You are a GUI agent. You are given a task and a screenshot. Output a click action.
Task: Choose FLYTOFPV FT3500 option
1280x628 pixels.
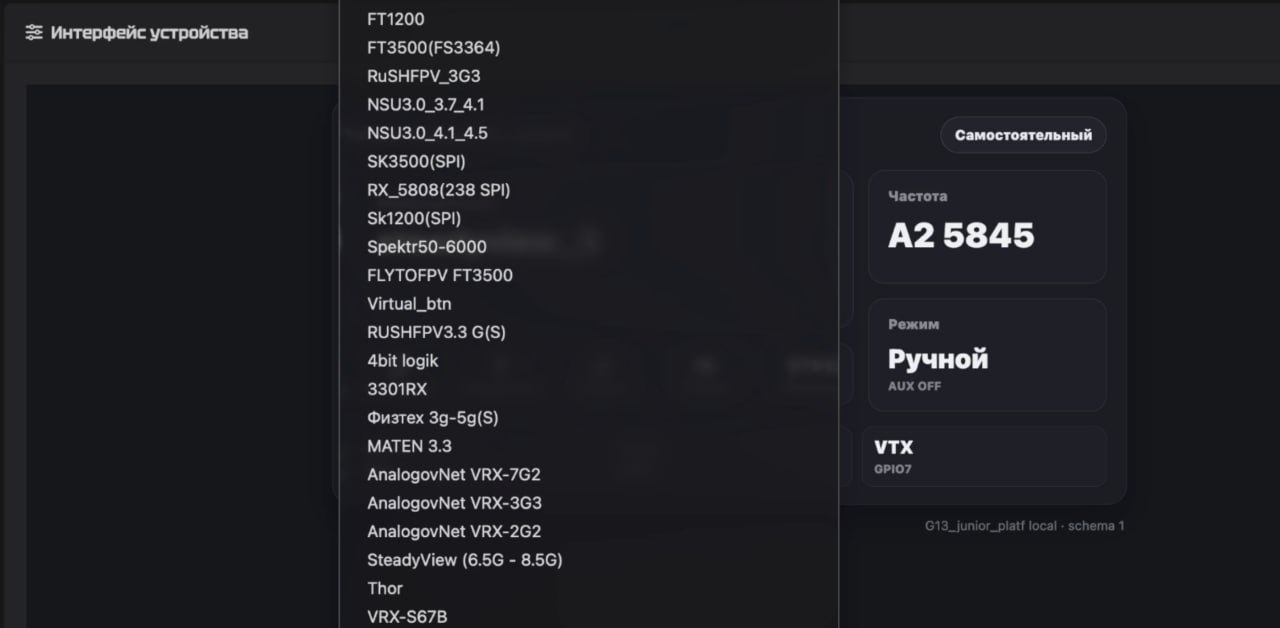[589, 275]
